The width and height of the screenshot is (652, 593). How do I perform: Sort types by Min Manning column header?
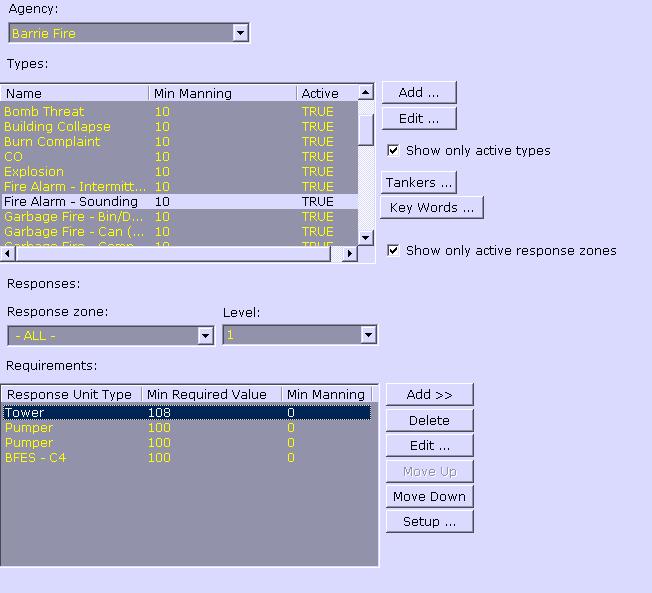coord(222,93)
